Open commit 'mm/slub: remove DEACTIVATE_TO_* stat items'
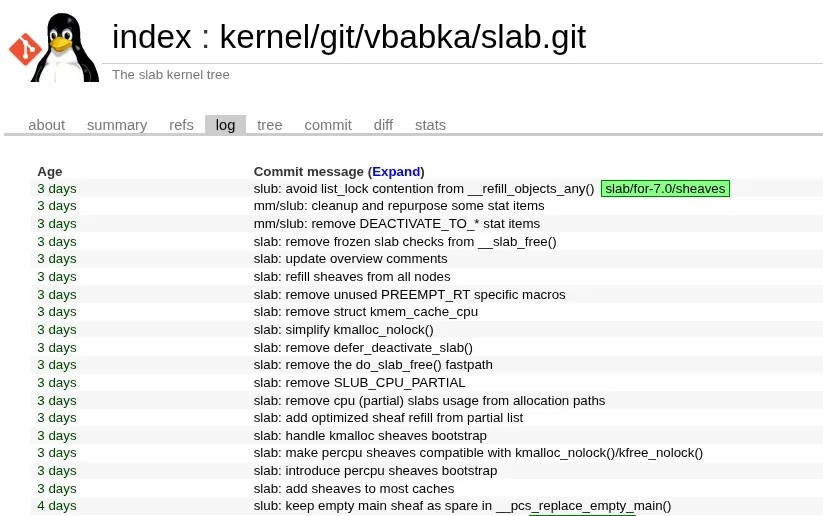 [396, 224]
